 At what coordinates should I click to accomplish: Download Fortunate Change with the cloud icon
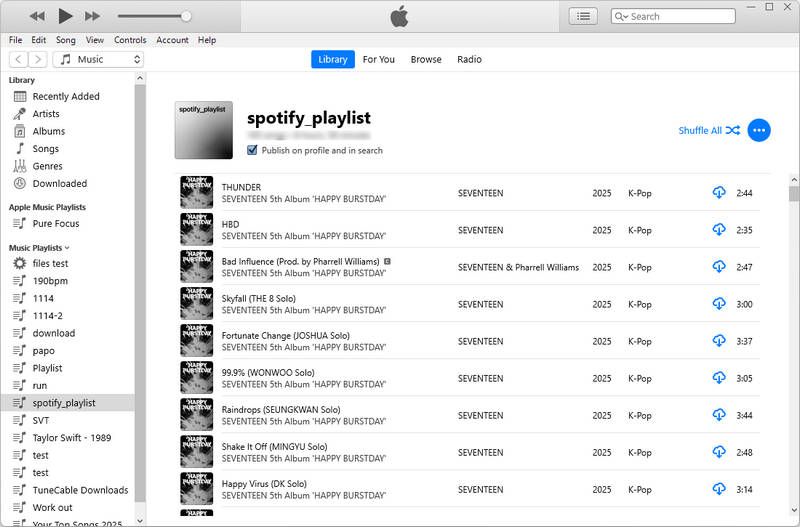point(719,340)
